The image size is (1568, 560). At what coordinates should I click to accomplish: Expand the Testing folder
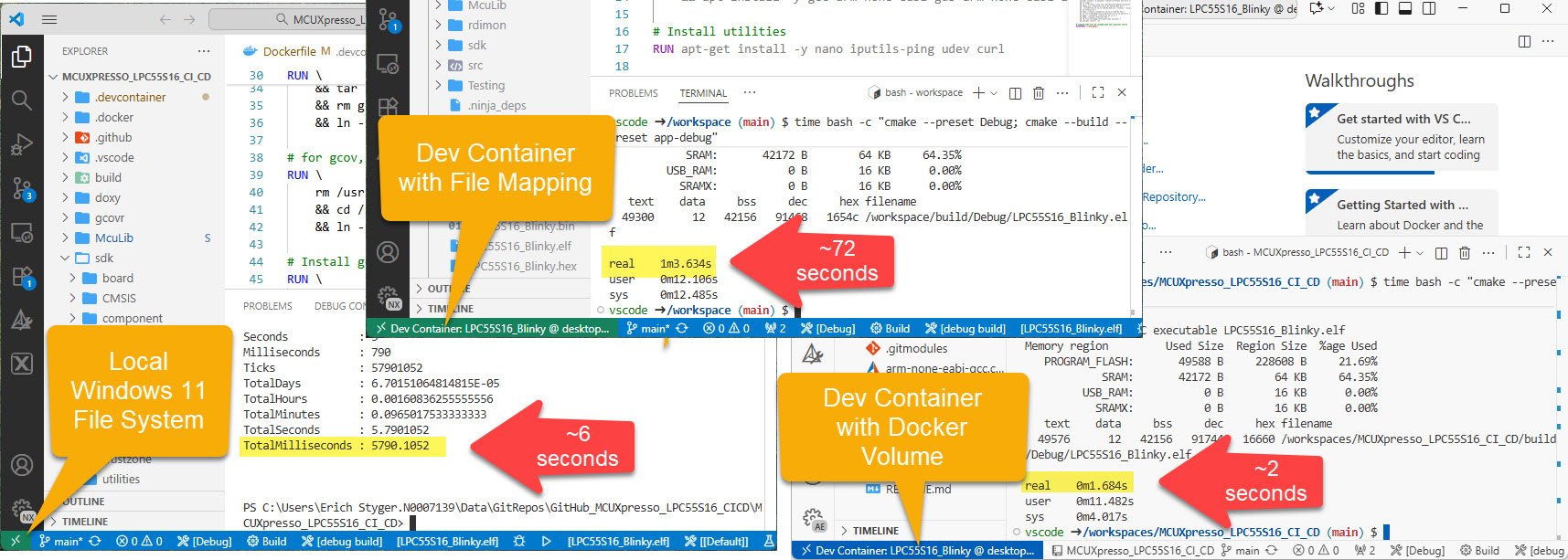click(x=485, y=86)
